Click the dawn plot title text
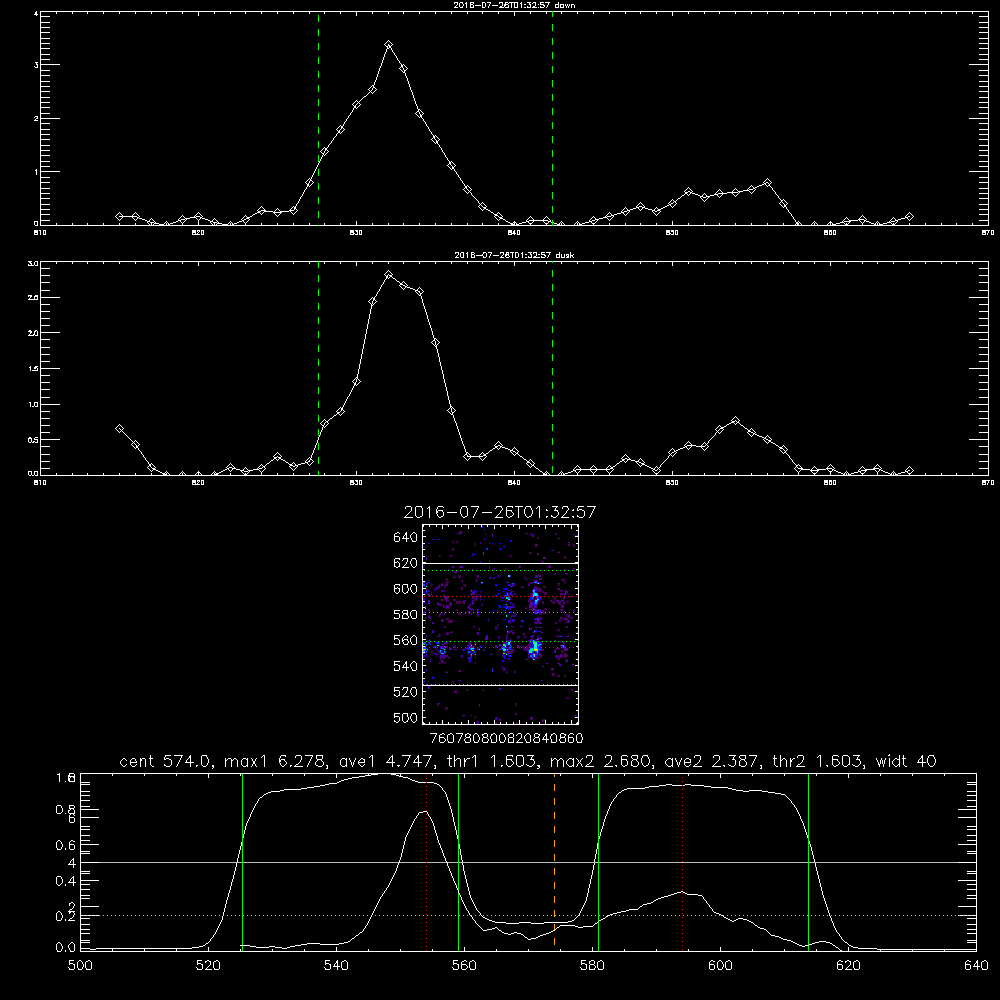The image size is (1000, 1000). point(514,5)
